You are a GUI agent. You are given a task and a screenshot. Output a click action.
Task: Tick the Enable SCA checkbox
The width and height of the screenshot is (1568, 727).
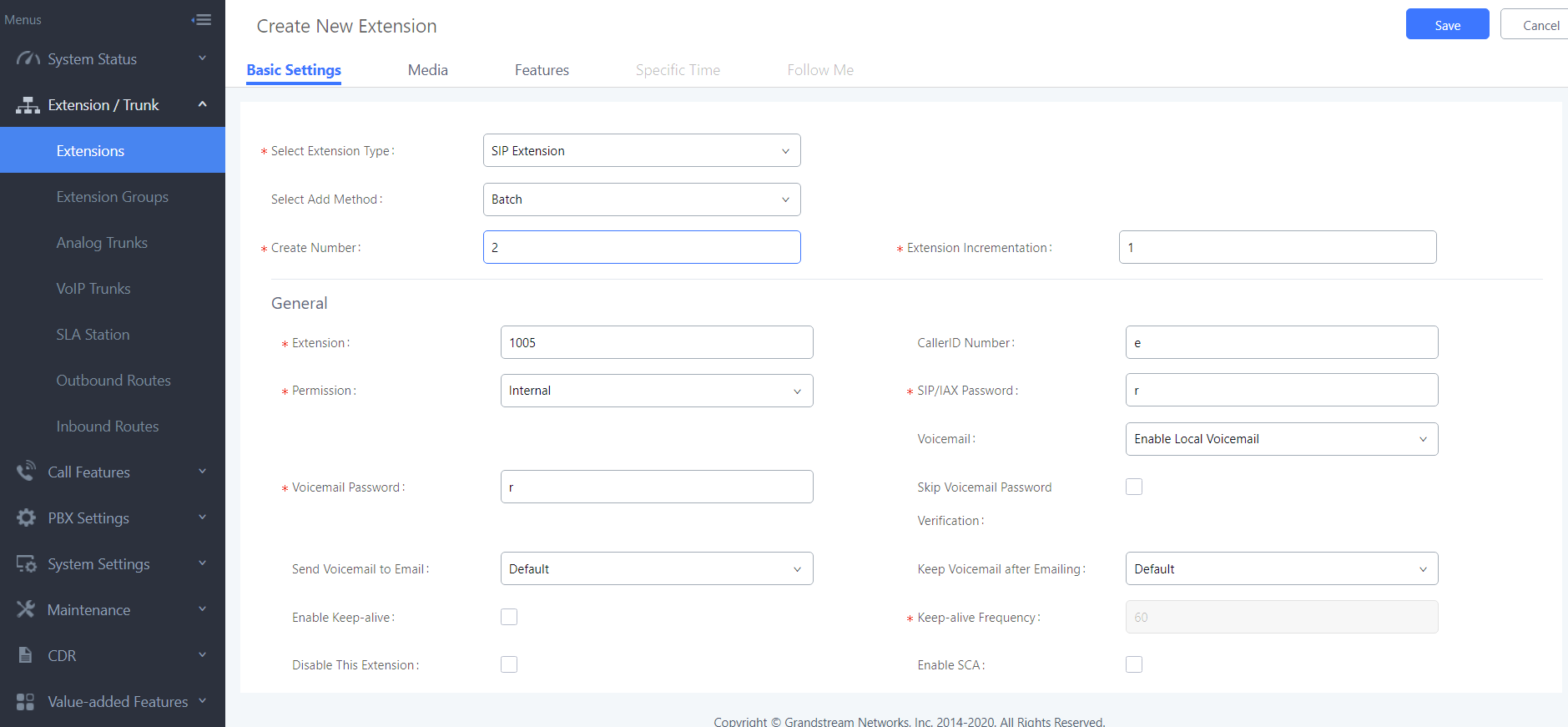point(1133,664)
